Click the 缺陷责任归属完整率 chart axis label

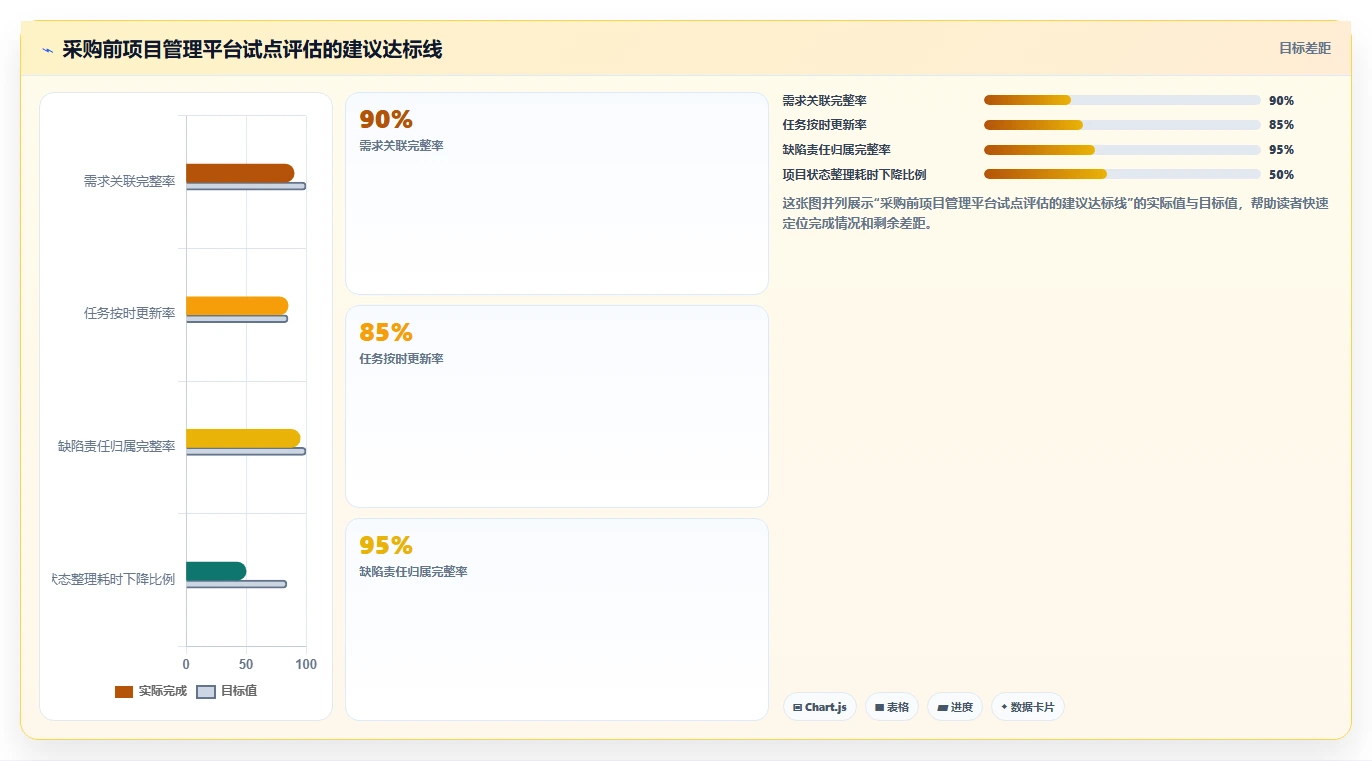116,446
